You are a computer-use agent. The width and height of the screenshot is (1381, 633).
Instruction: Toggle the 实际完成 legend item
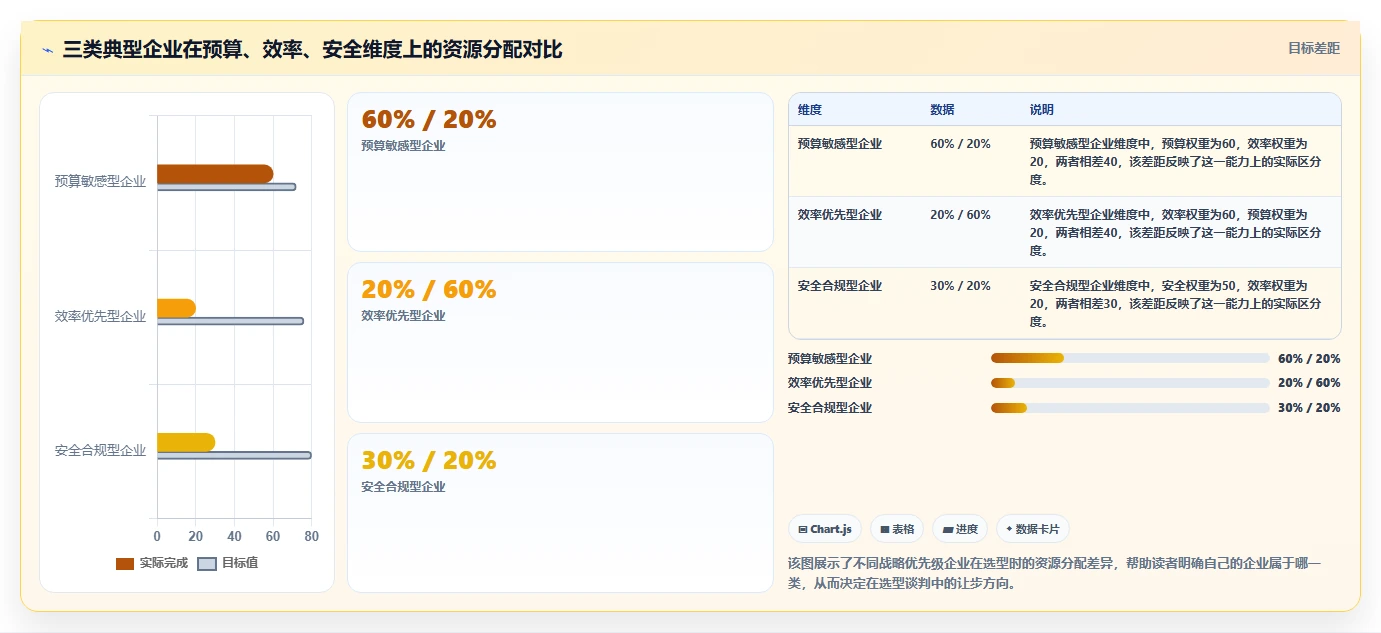[x=152, y=563]
